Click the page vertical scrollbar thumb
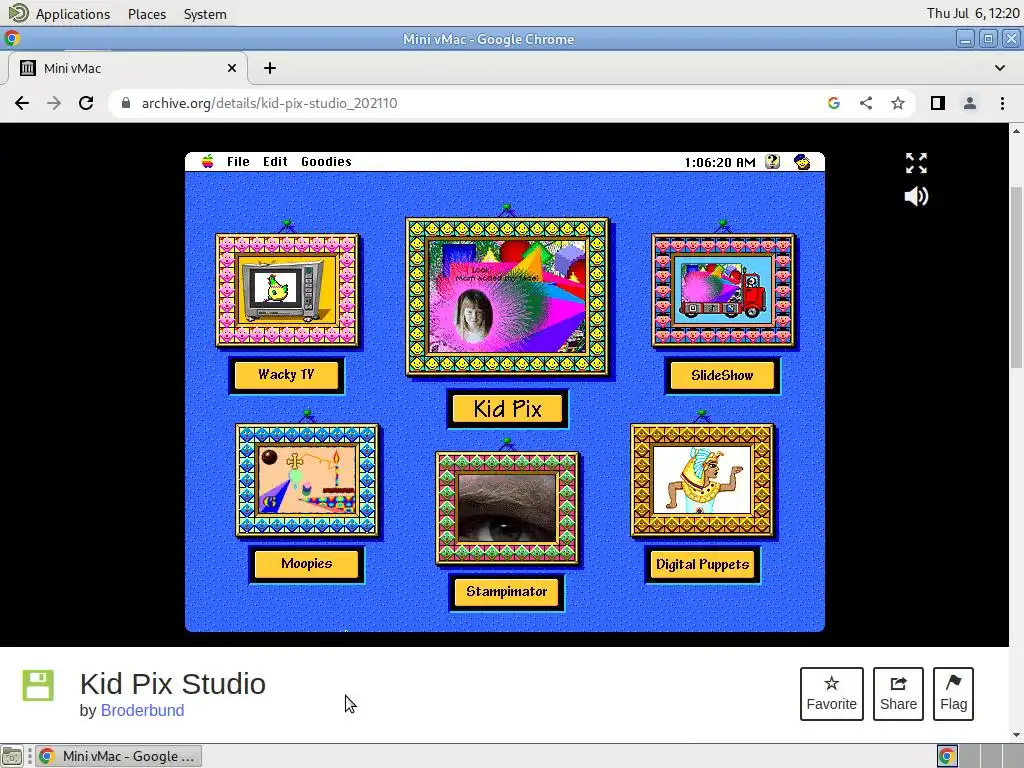Viewport: 1024px width, 768px height. (1016, 278)
